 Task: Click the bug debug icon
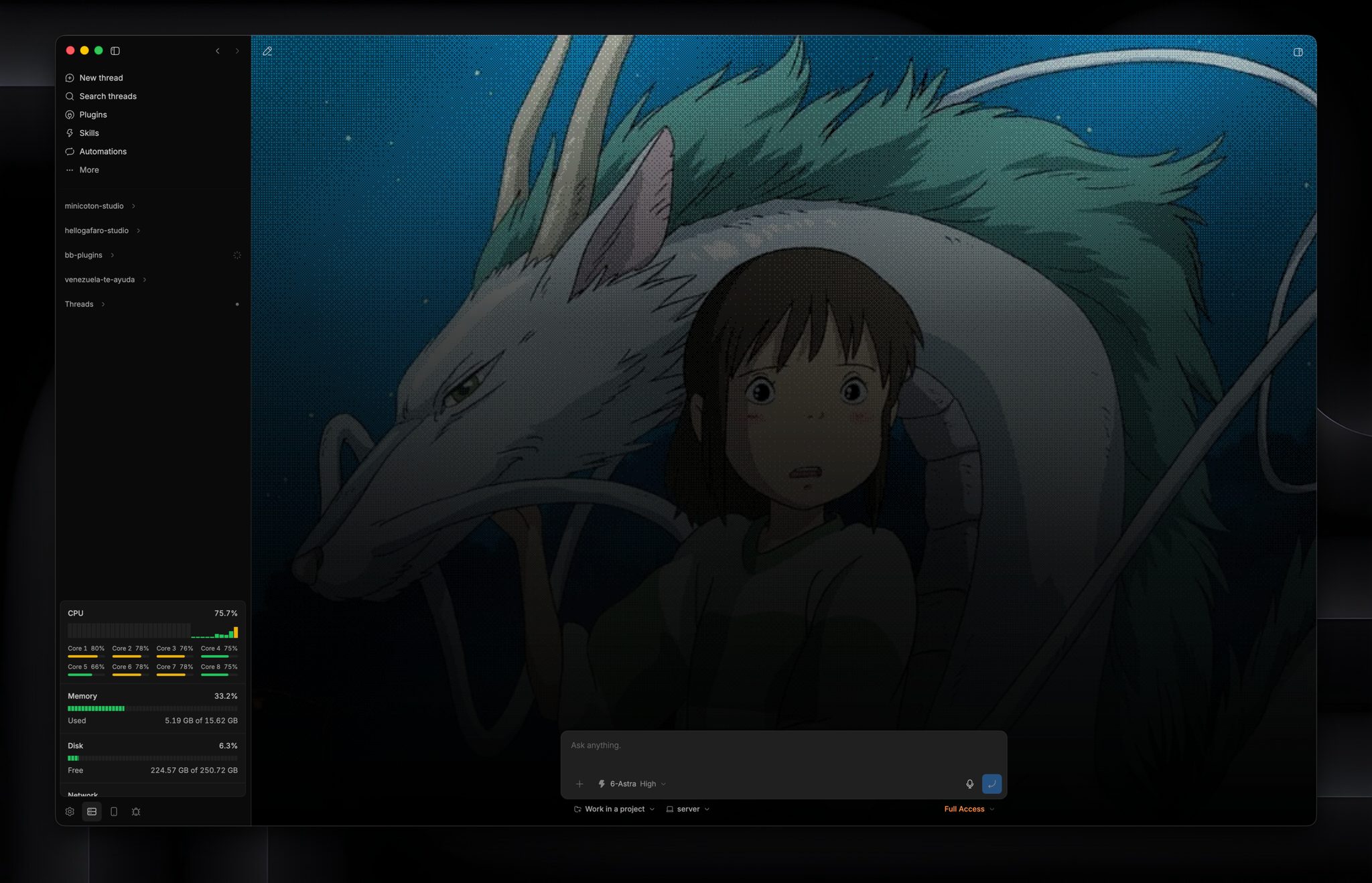tap(136, 811)
